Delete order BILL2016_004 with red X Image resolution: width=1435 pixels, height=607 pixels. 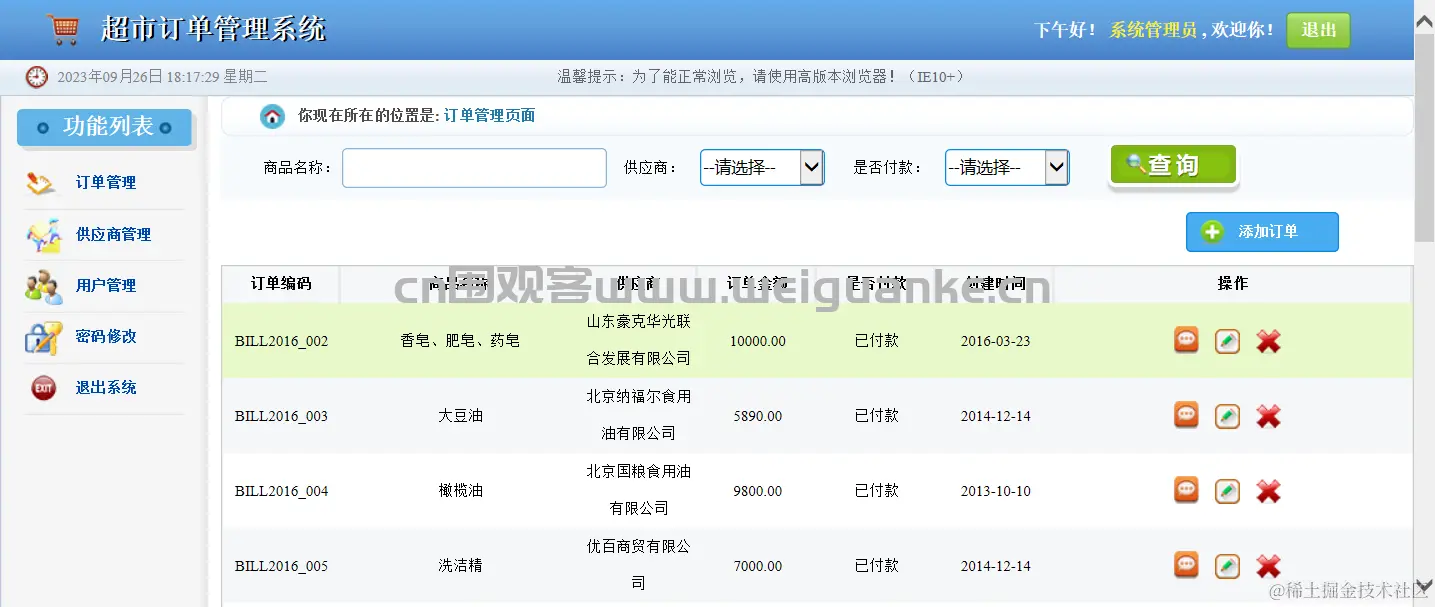pos(1268,491)
